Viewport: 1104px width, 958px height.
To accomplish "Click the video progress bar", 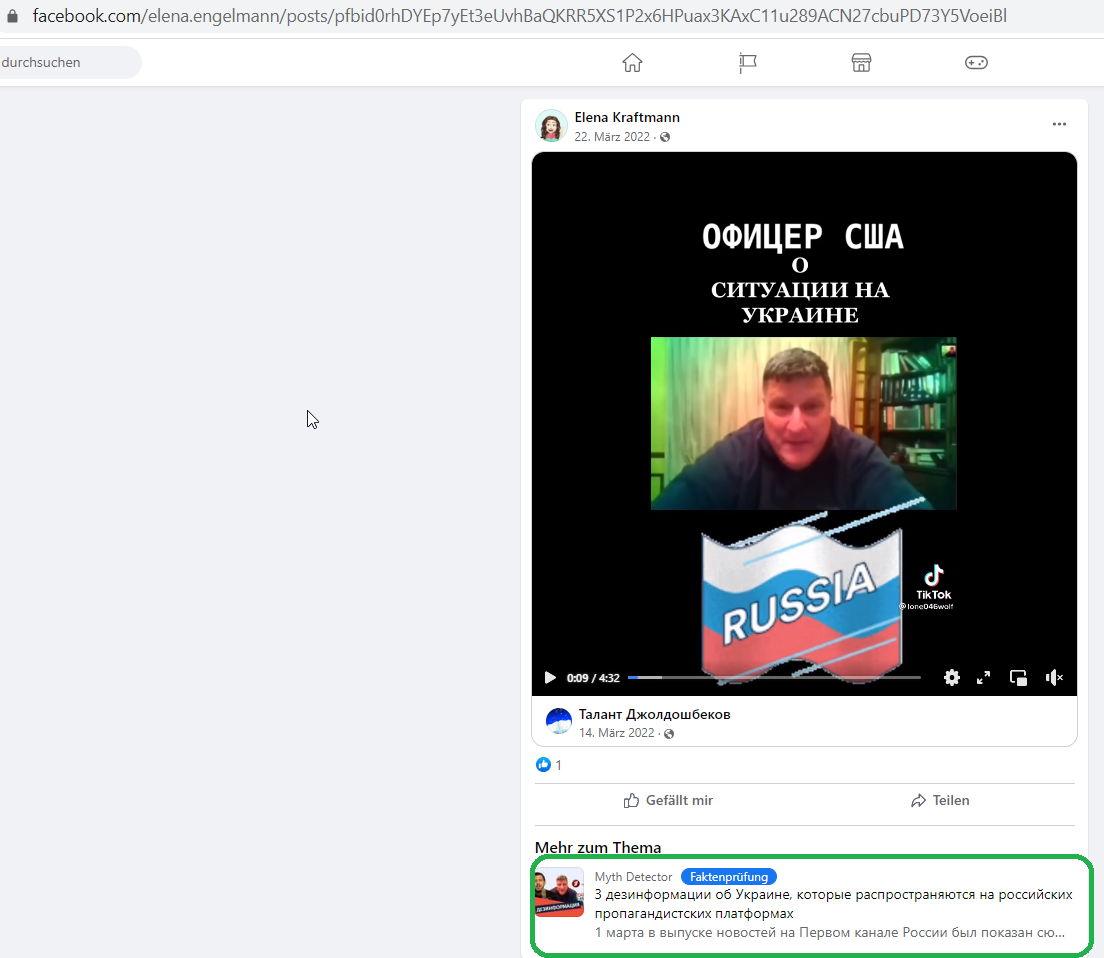I will [774, 677].
